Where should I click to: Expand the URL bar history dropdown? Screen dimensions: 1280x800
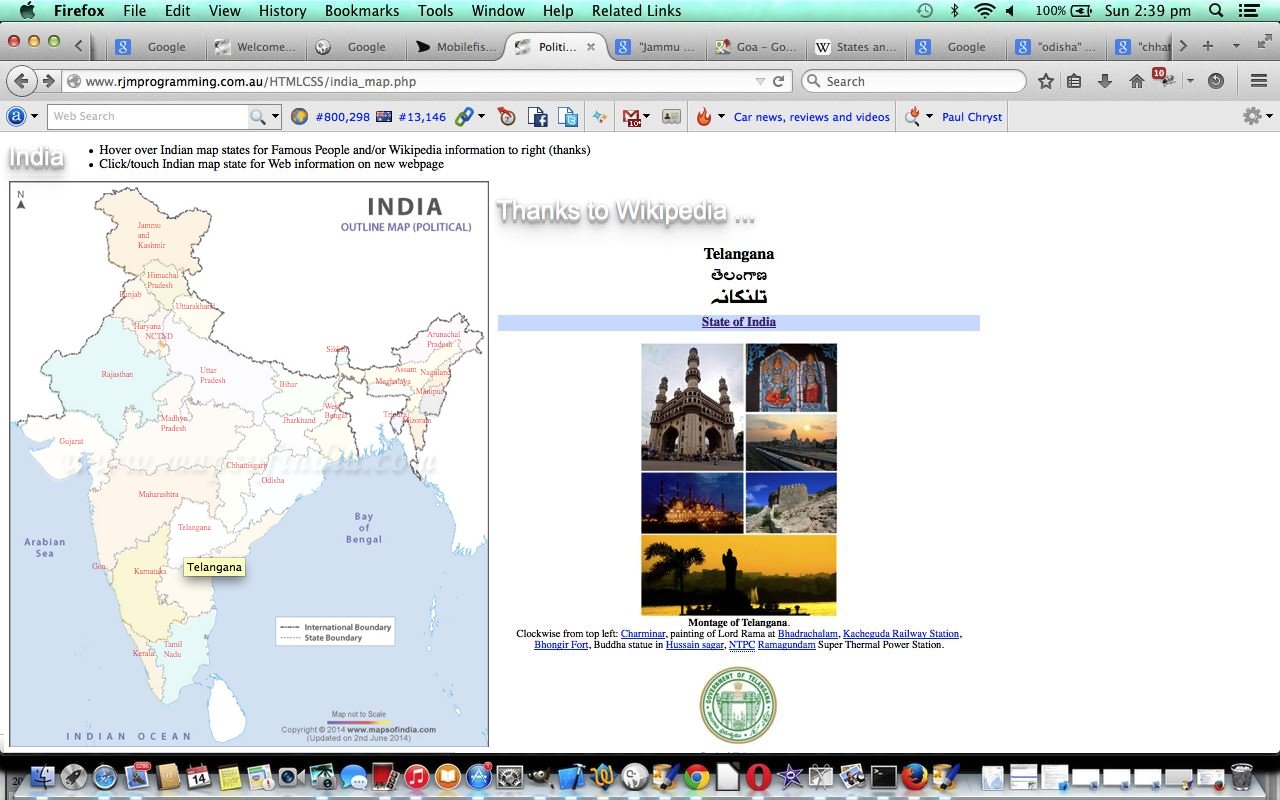[x=760, y=81]
